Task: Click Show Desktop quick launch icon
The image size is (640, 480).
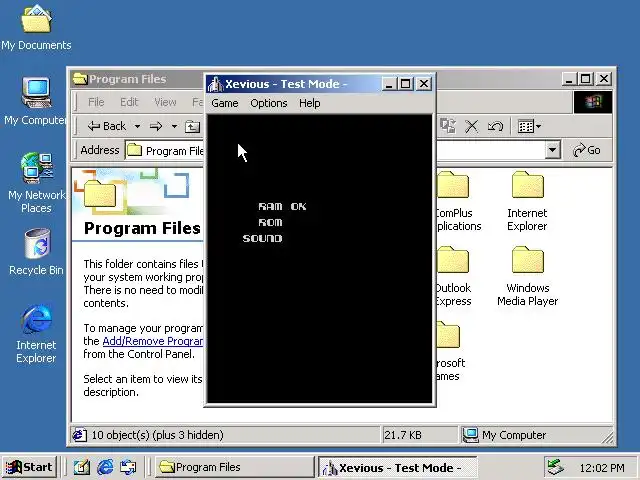Action: (x=81, y=467)
